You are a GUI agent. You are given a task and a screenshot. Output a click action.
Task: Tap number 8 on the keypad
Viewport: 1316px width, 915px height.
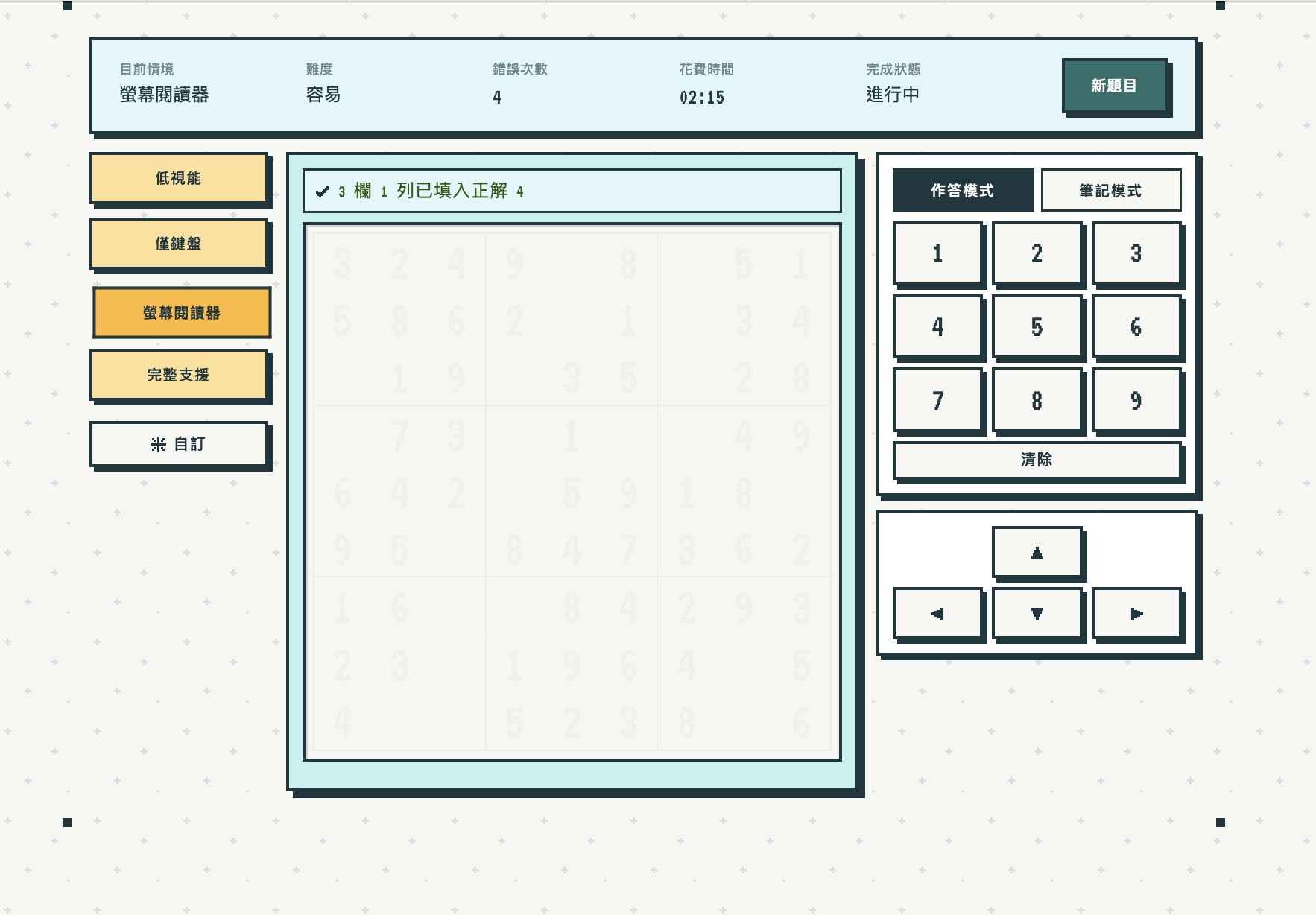point(1037,401)
